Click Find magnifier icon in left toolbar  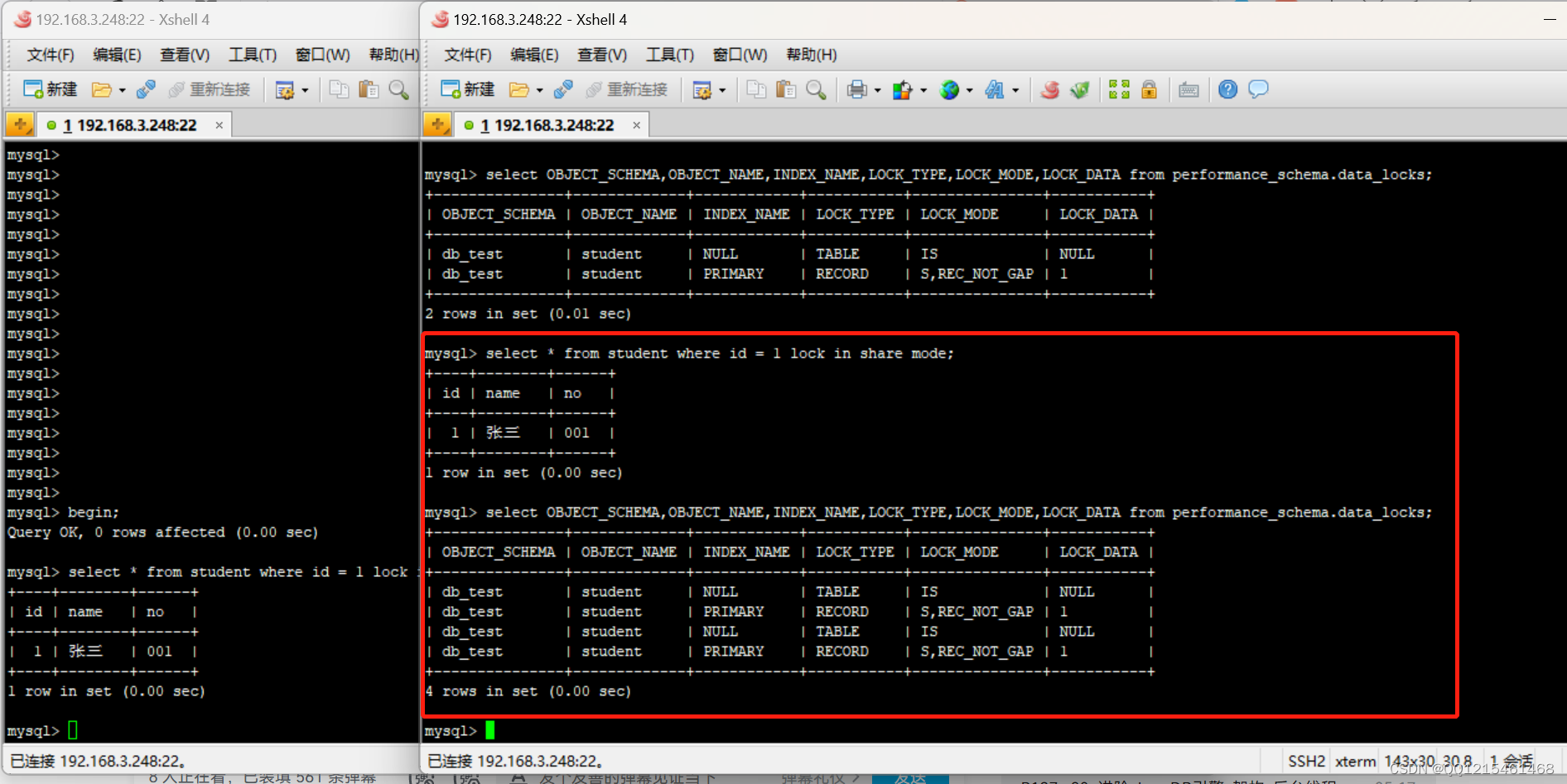pyautogui.click(x=398, y=89)
